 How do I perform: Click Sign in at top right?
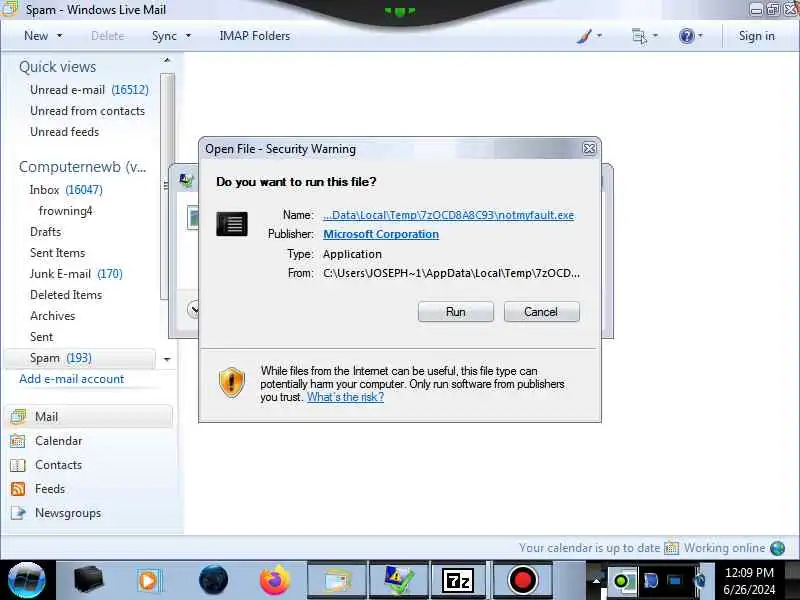[757, 36]
